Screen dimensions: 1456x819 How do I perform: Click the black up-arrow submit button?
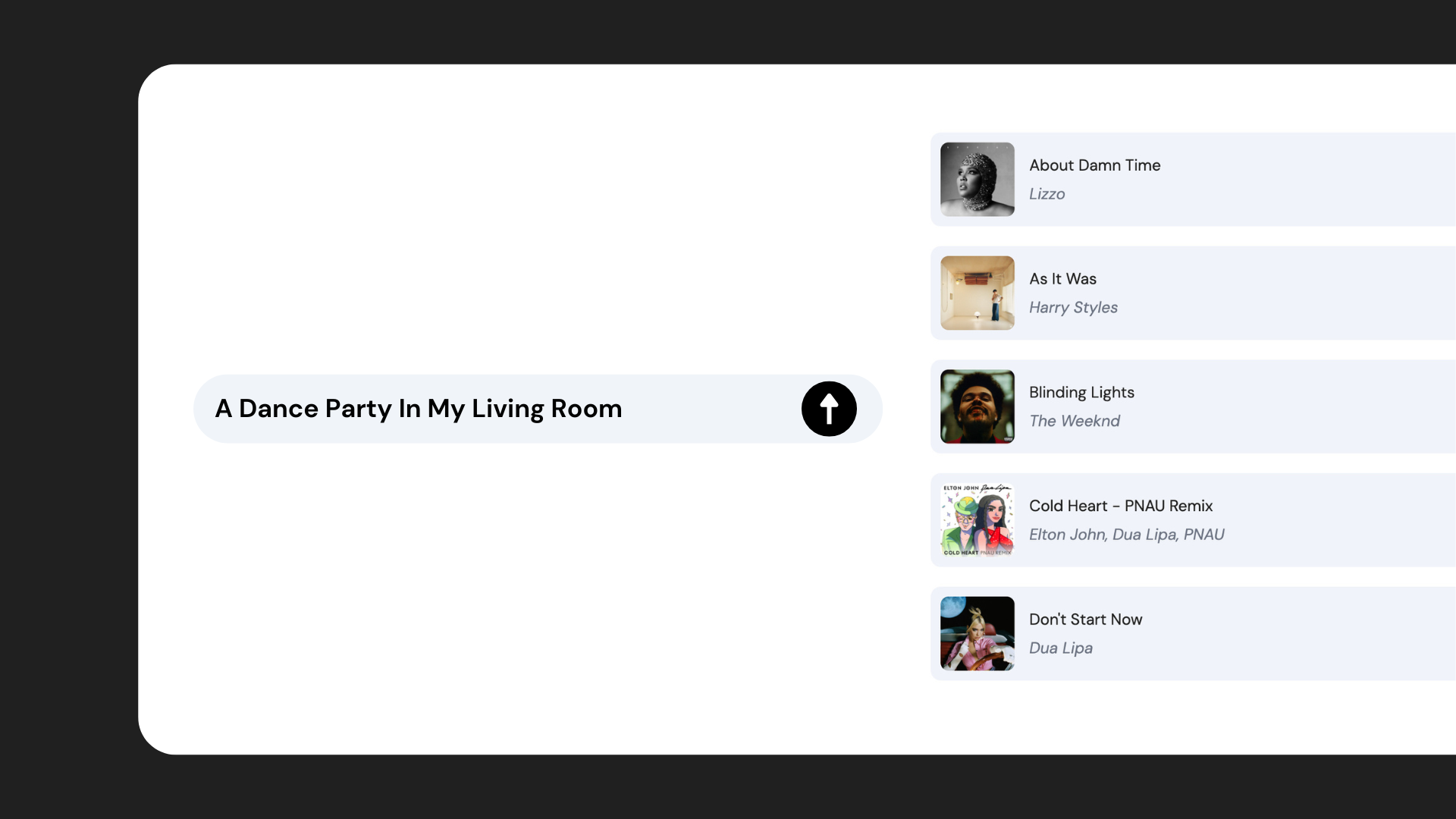829,409
